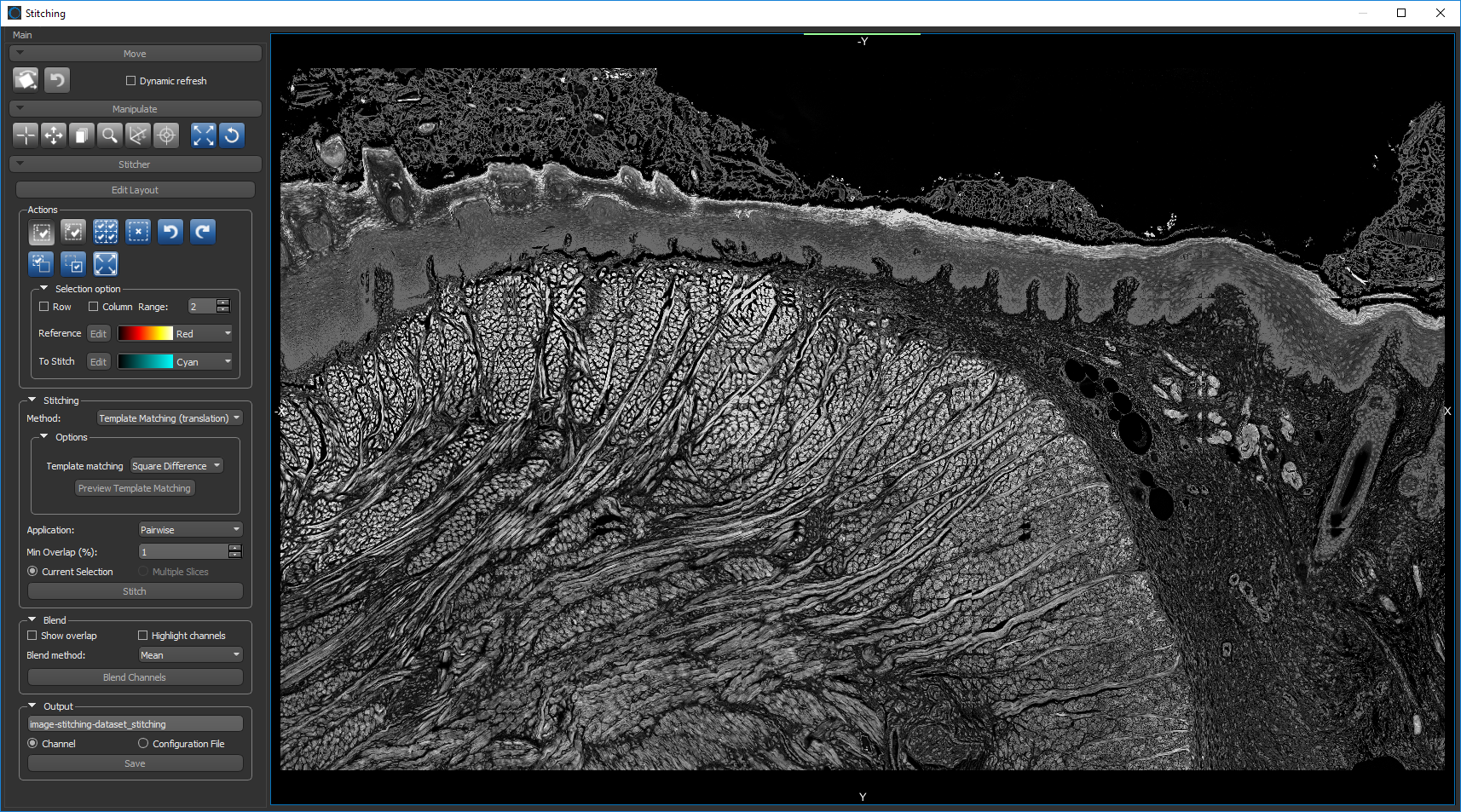Open the Reference Red colormap selector

(175, 334)
